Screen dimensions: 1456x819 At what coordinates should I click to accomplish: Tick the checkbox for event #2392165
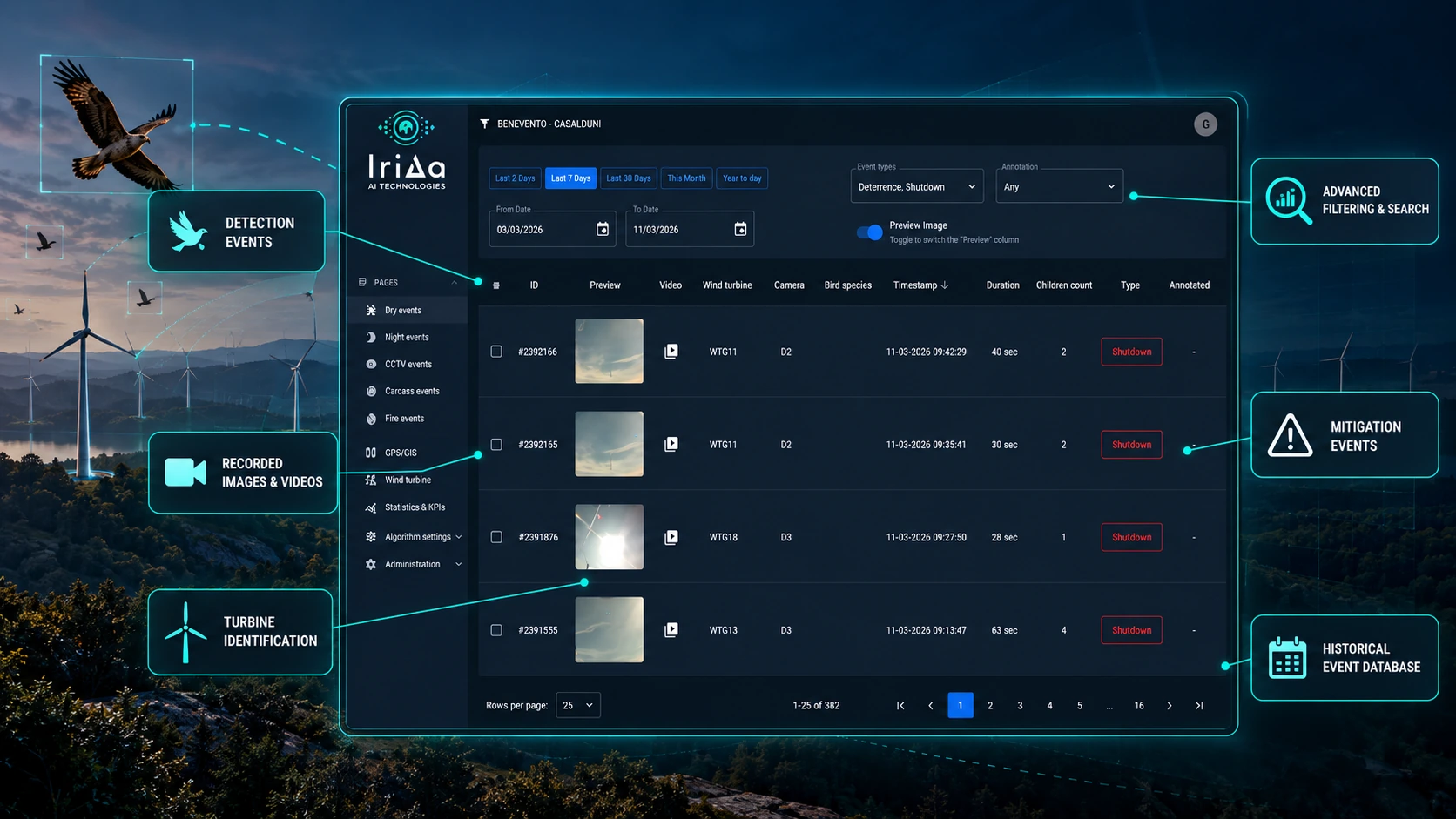coord(496,444)
